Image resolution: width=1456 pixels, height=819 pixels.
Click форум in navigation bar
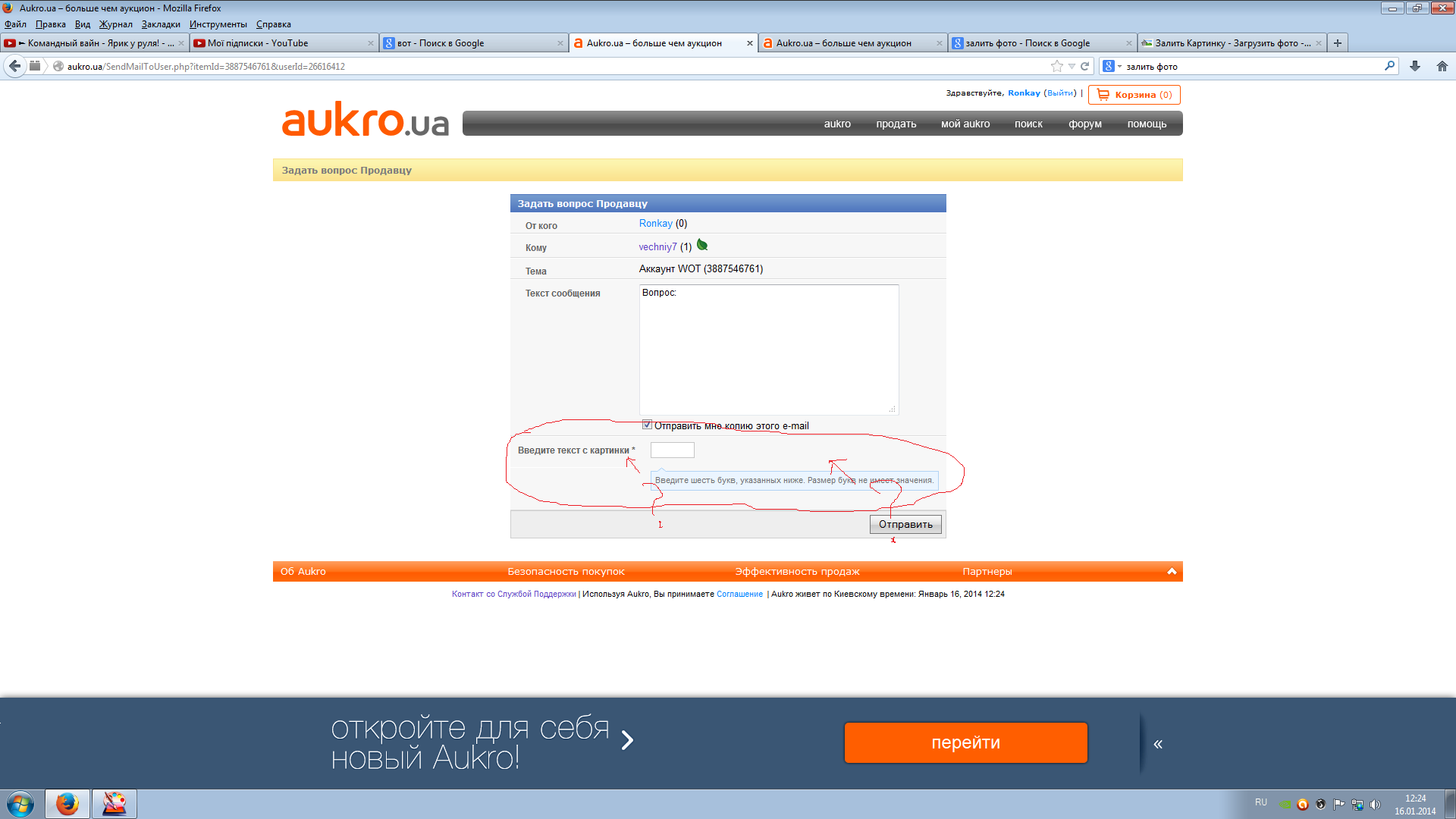pos(1085,124)
